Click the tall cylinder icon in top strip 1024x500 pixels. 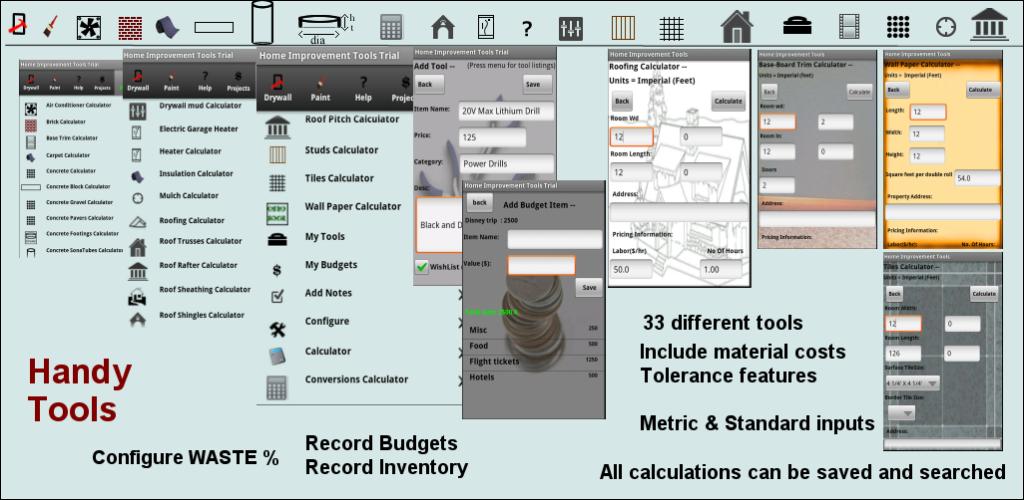(263, 22)
